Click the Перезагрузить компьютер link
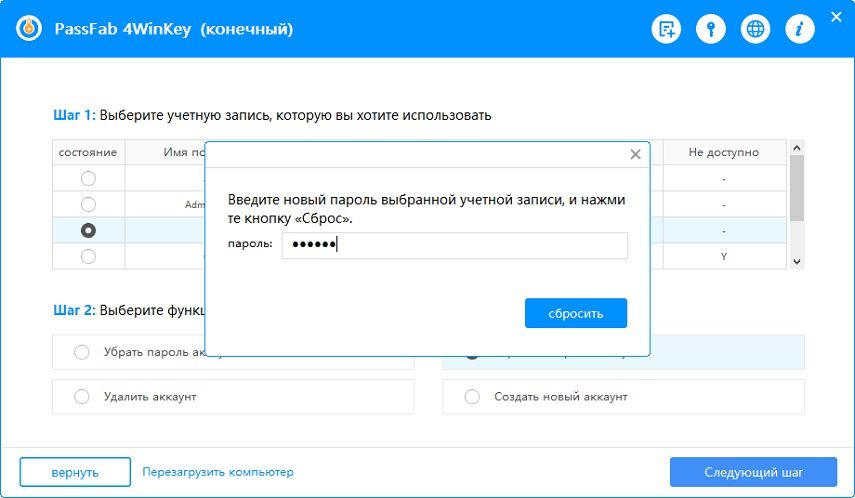855x498 pixels. [218, 472]
